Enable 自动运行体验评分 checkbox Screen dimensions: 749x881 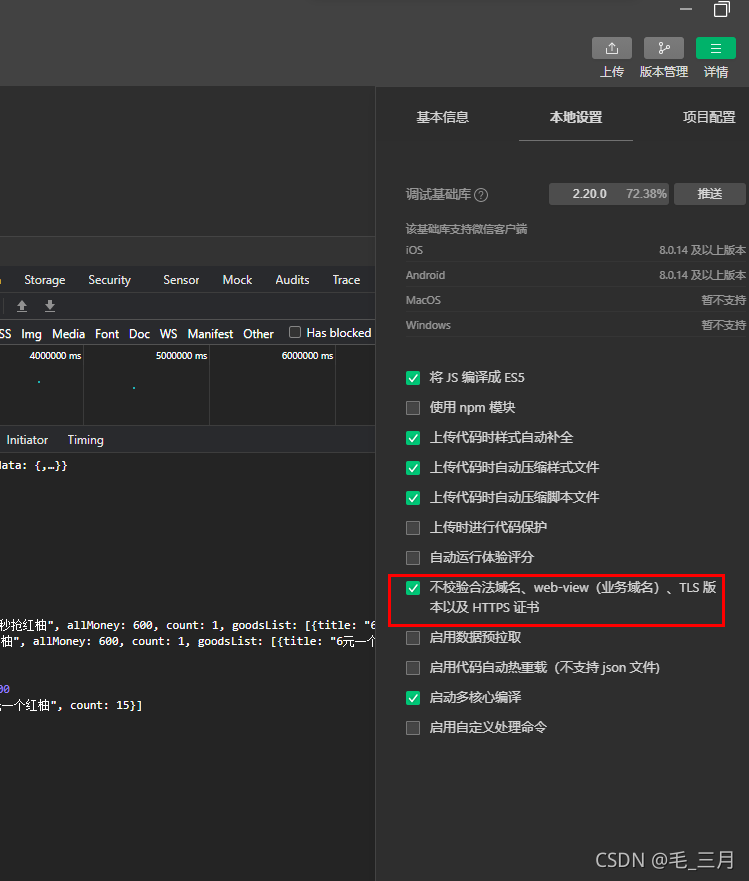[x=413, y=557]
